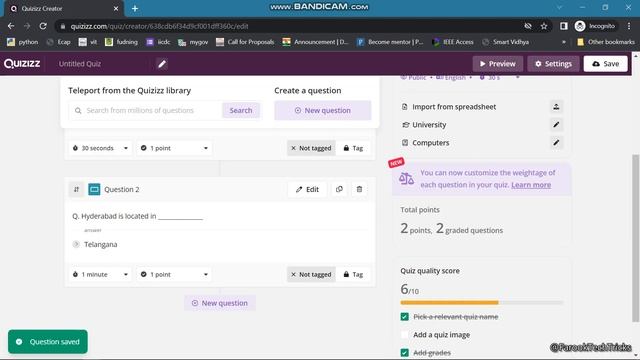
Task: Delete Question 2 using trash icon
Action: tap(359, 189)
